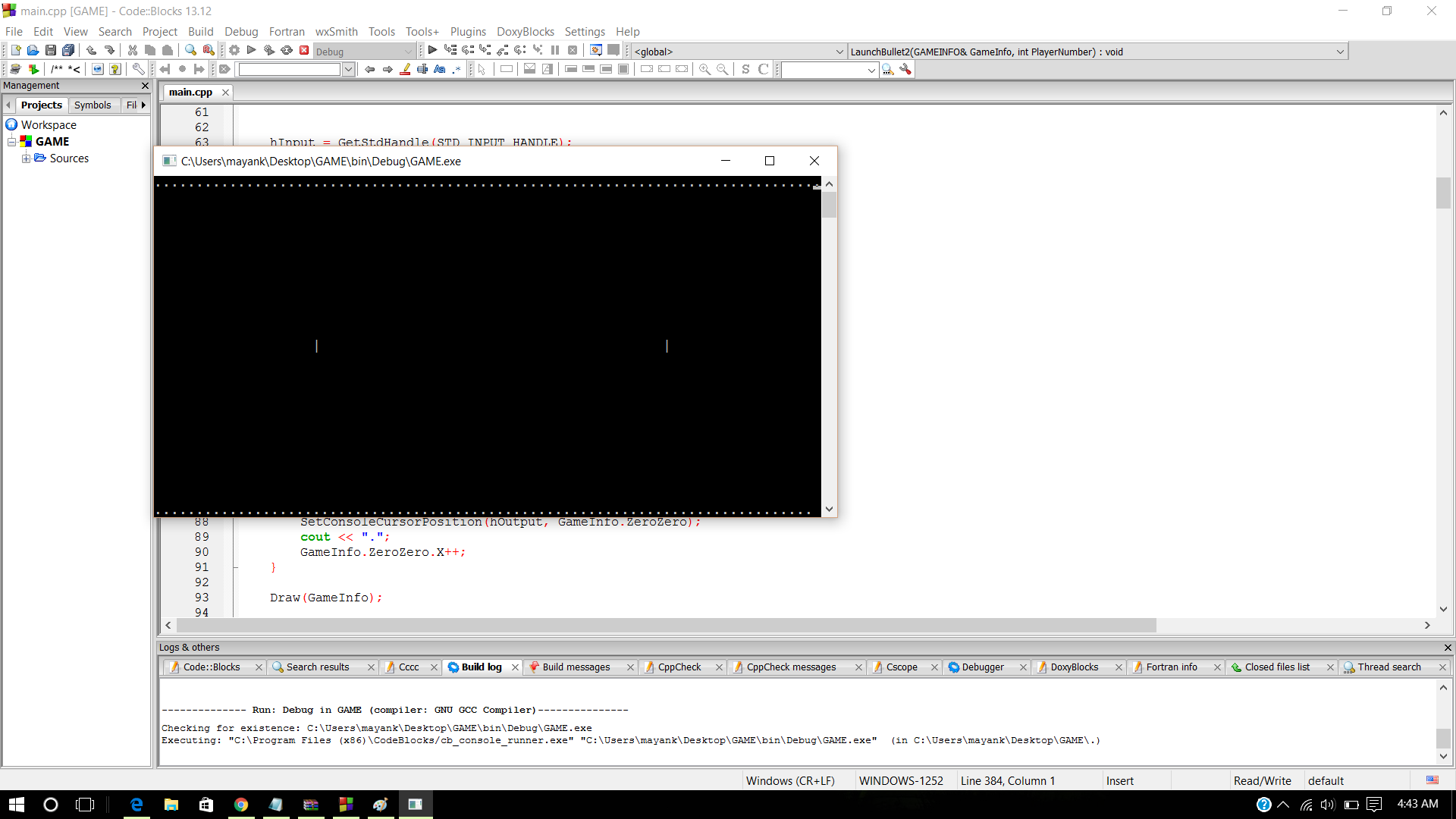Open settings via the wrench toolbar icon
The image size is (1456, 819).
pos(139,70)
